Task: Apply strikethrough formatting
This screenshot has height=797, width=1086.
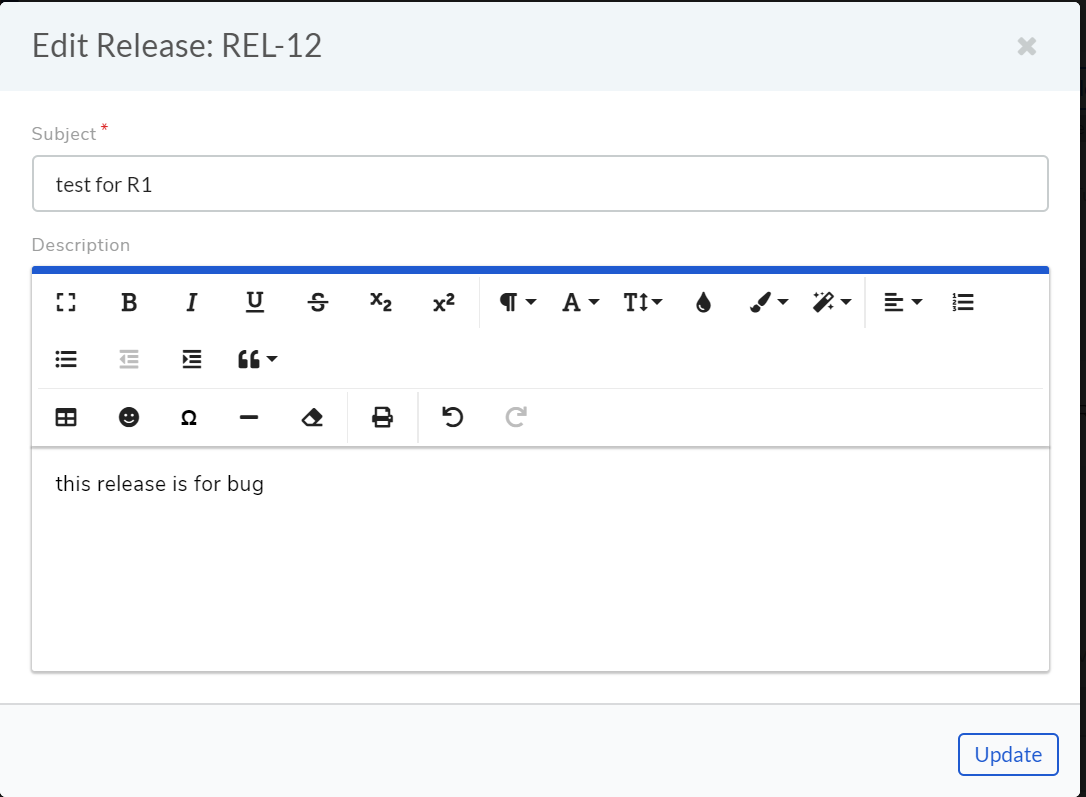Action: (318, 303)
